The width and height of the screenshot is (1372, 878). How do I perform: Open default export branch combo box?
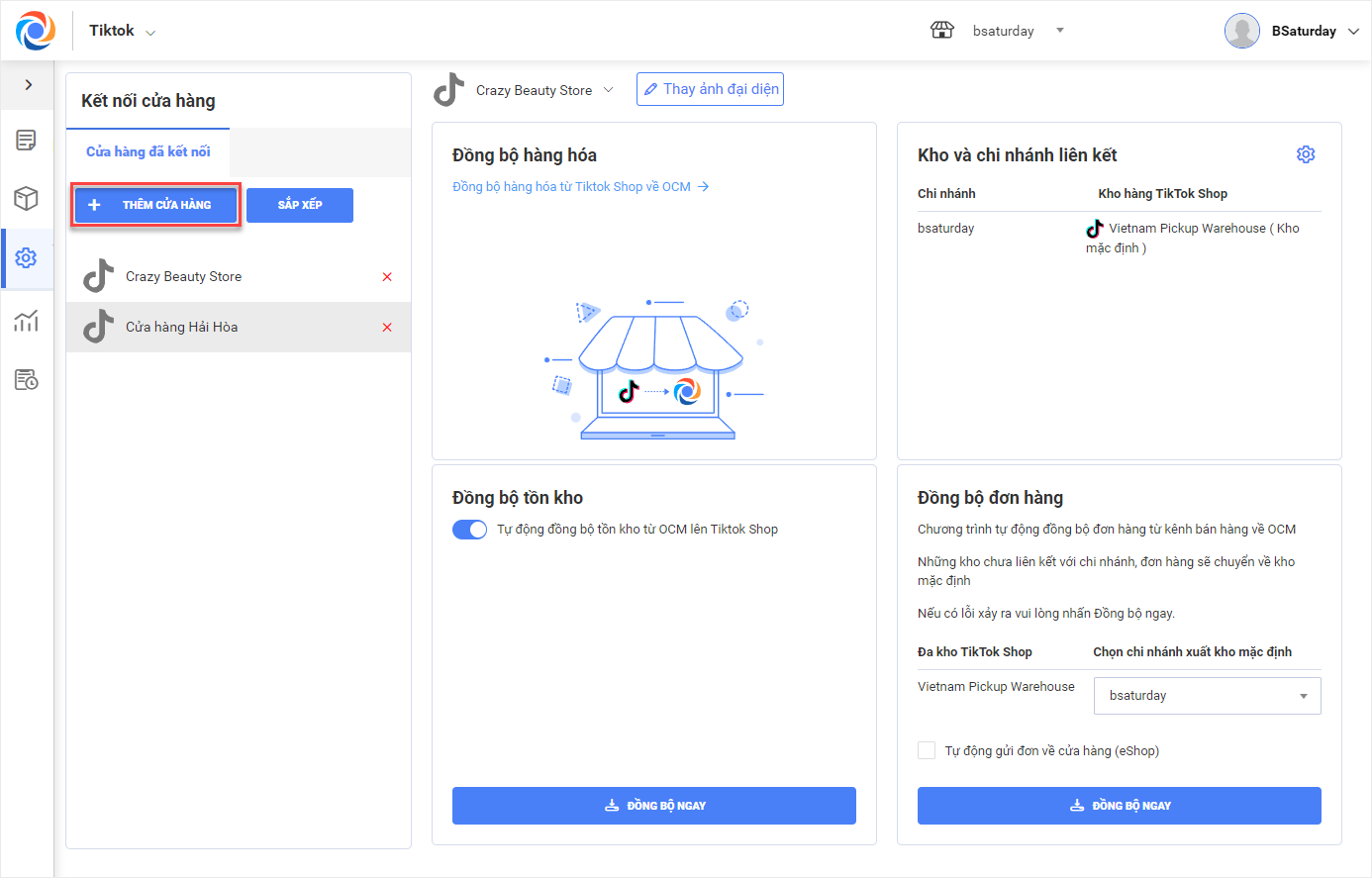(1207, 696)
